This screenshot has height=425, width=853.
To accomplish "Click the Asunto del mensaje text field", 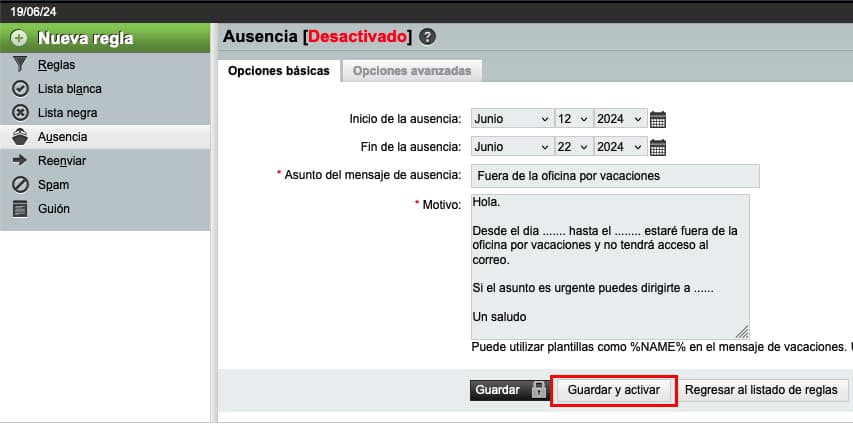I will [x=614, y=176].
